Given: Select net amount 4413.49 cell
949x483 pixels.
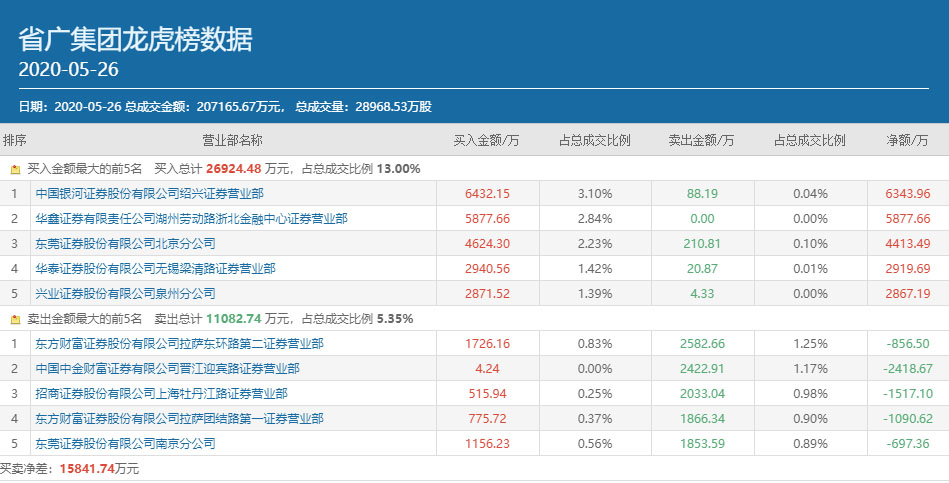Looking at the screenshot, I should [x=908, y=244].
